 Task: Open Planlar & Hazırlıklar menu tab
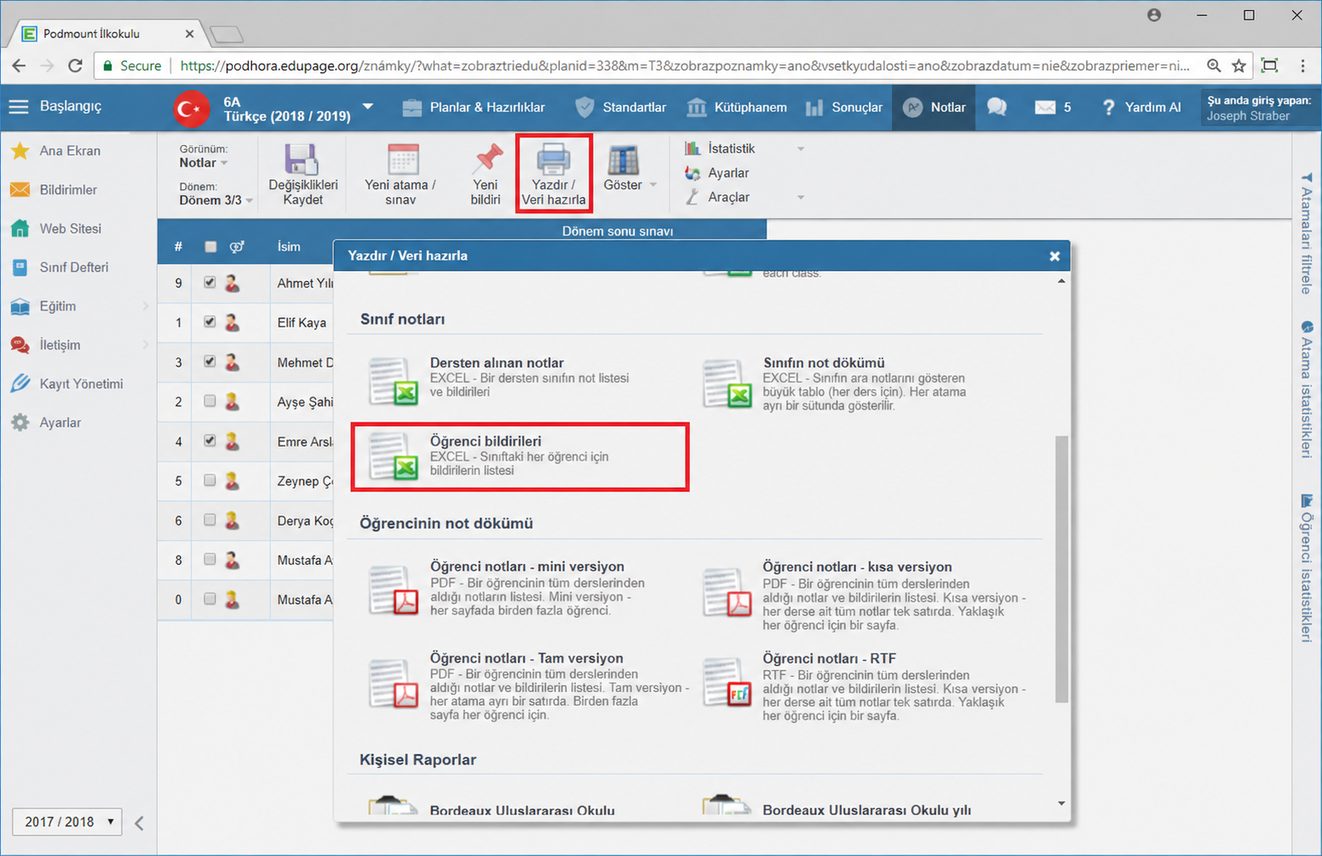474,107
